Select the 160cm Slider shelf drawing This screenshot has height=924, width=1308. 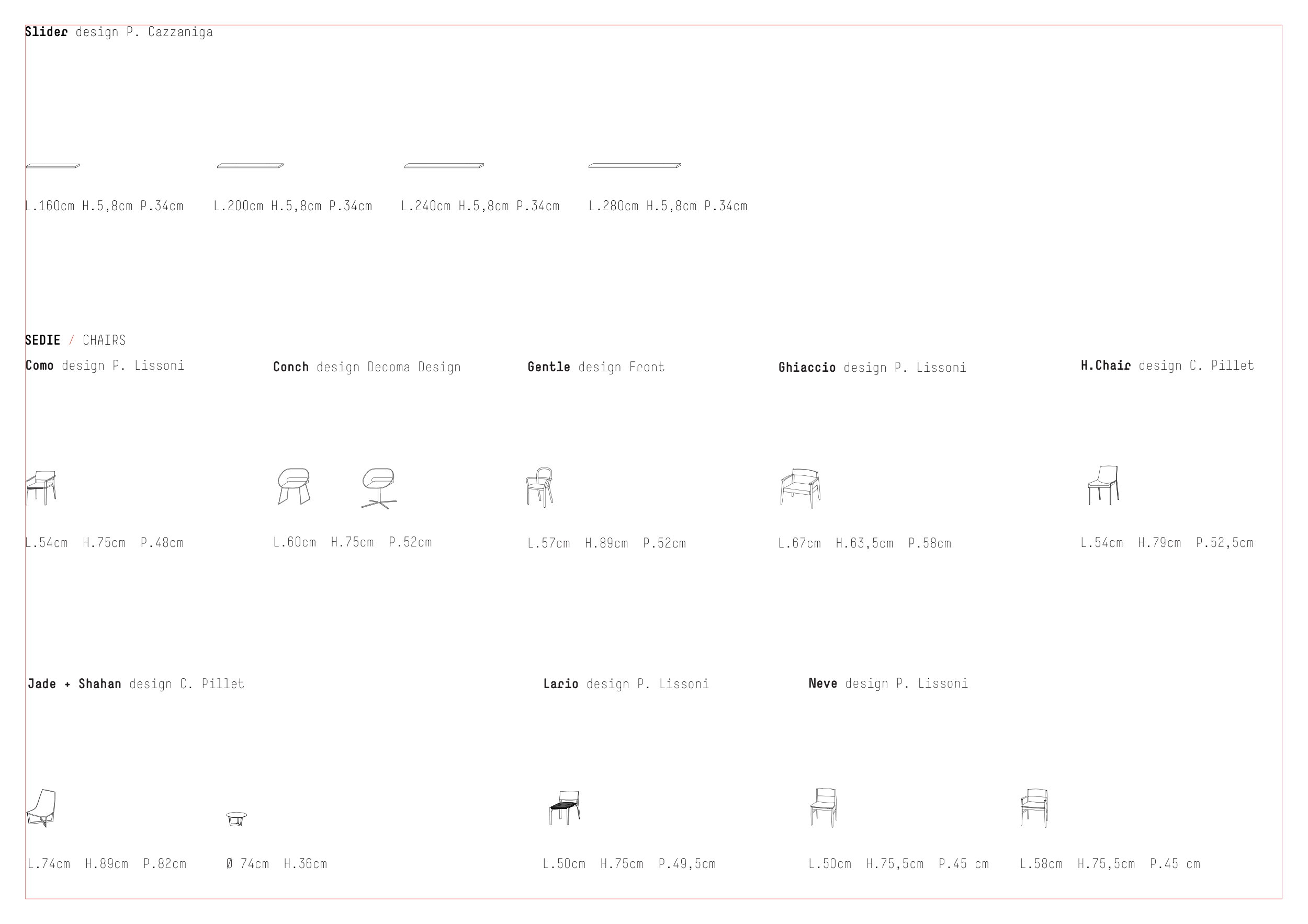click(53, 166)
